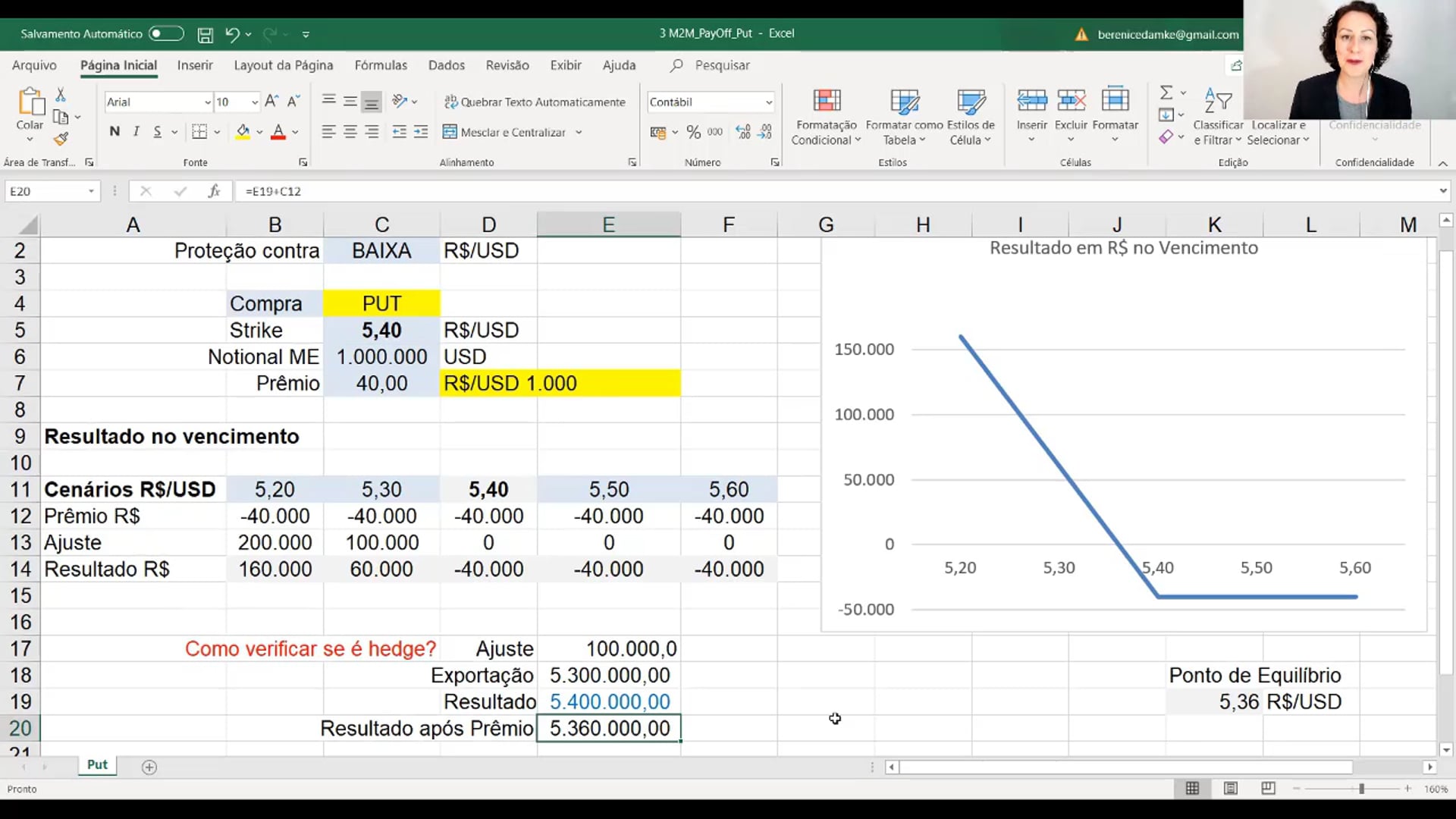The height and width of the screenshot is (819, 1456).
Task: Click the Name Box showing E20
Action: (52, 191)
